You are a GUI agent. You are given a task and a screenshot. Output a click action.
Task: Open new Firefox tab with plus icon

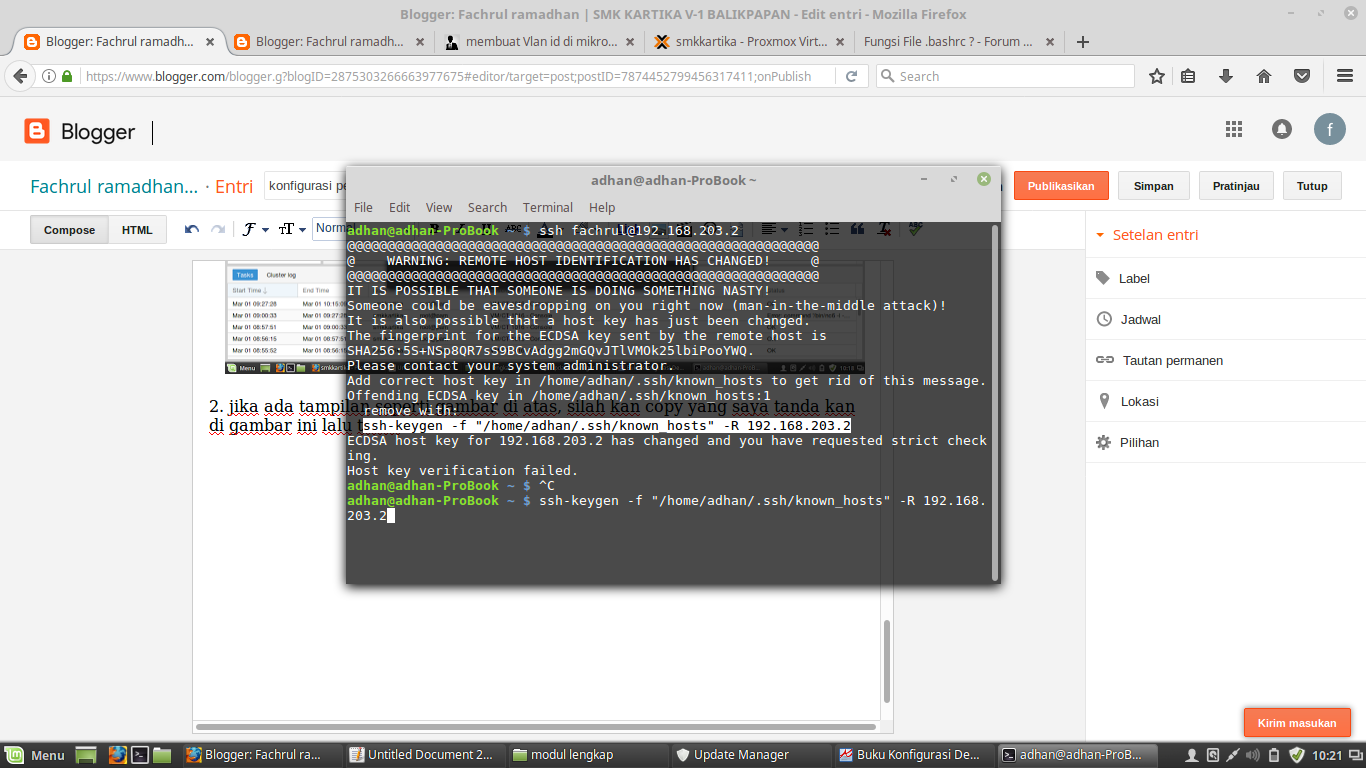[x=1082, y=42]
